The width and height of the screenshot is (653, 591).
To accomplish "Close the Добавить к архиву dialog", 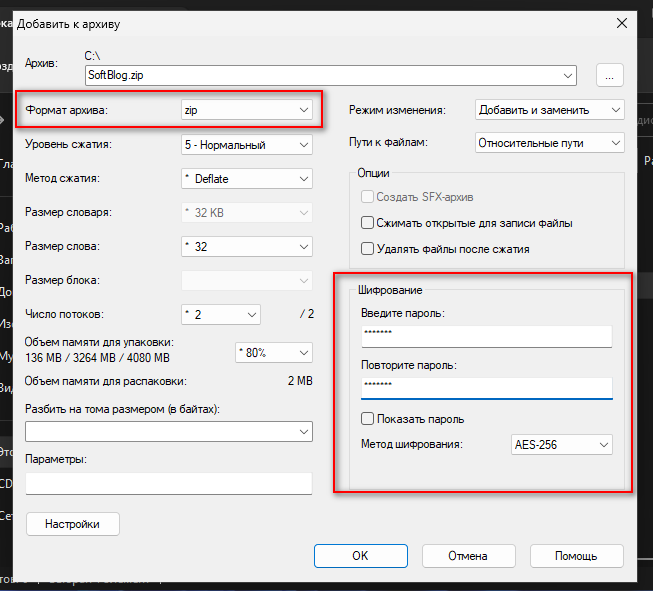I will 622,23.
